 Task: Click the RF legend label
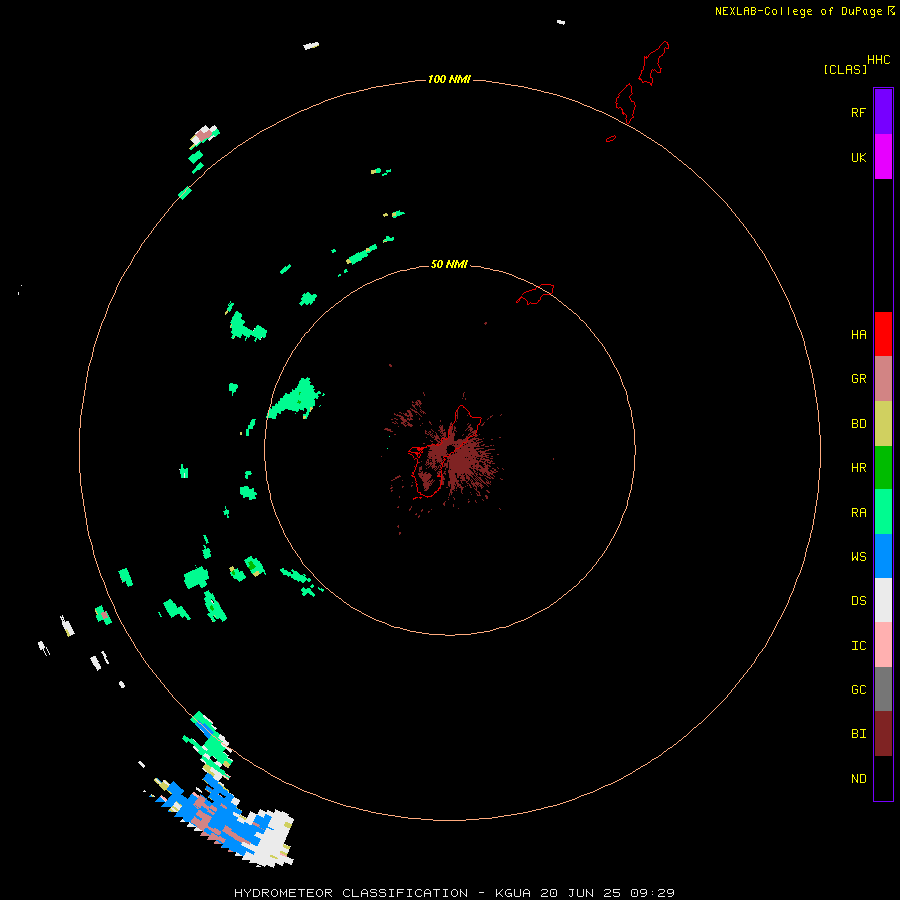[858, 112]
